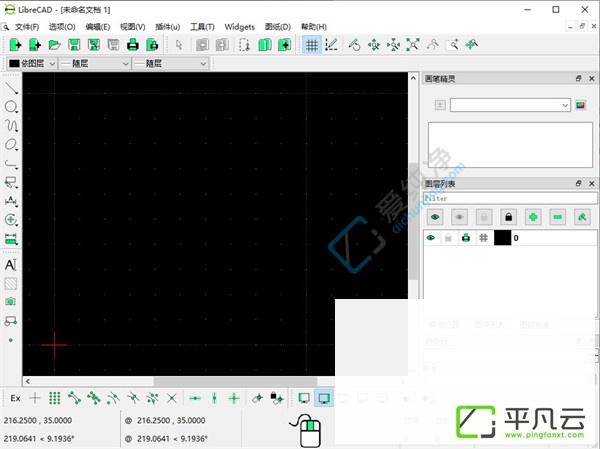Open the Select tools in left toolbar
Viewport: 600px width, 449px height.
click(11, 183)
